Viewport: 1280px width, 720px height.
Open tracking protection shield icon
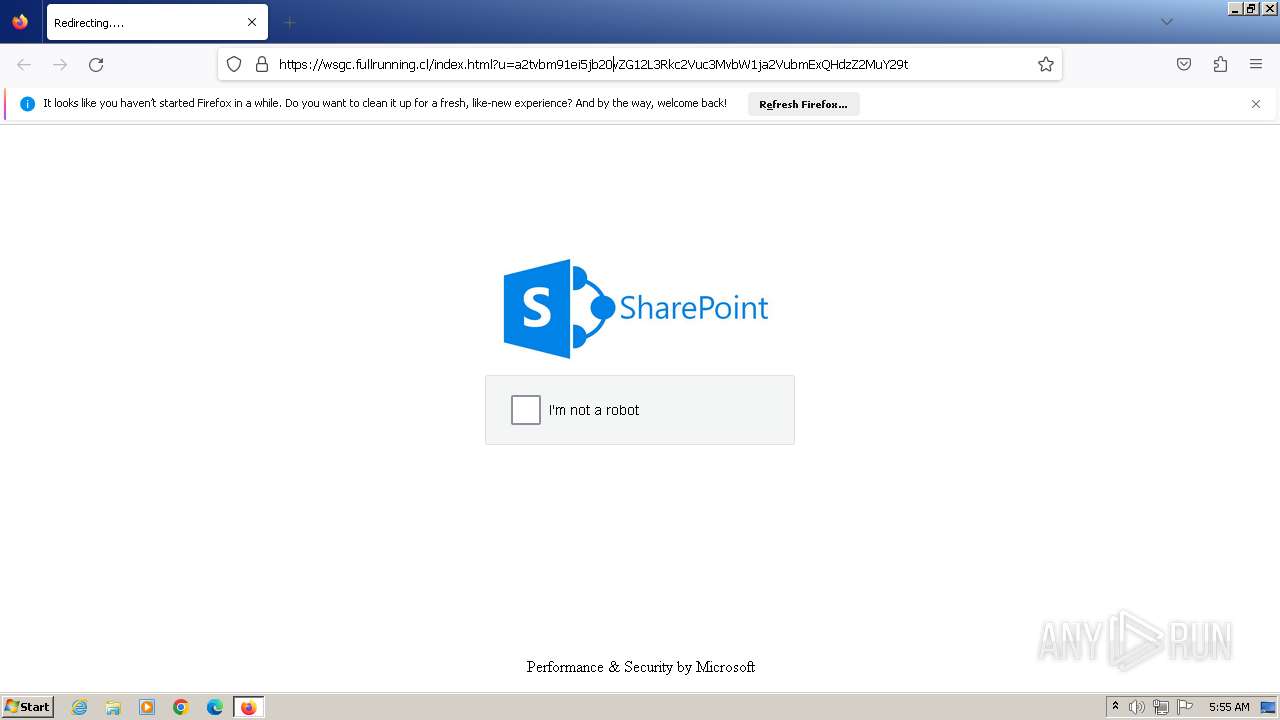pos(234,64)
